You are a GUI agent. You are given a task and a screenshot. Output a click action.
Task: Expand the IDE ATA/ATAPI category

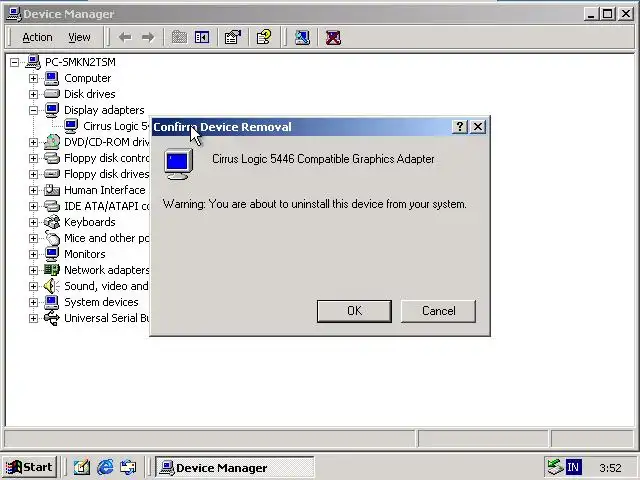pyautogui.click(x=33, y=206)
